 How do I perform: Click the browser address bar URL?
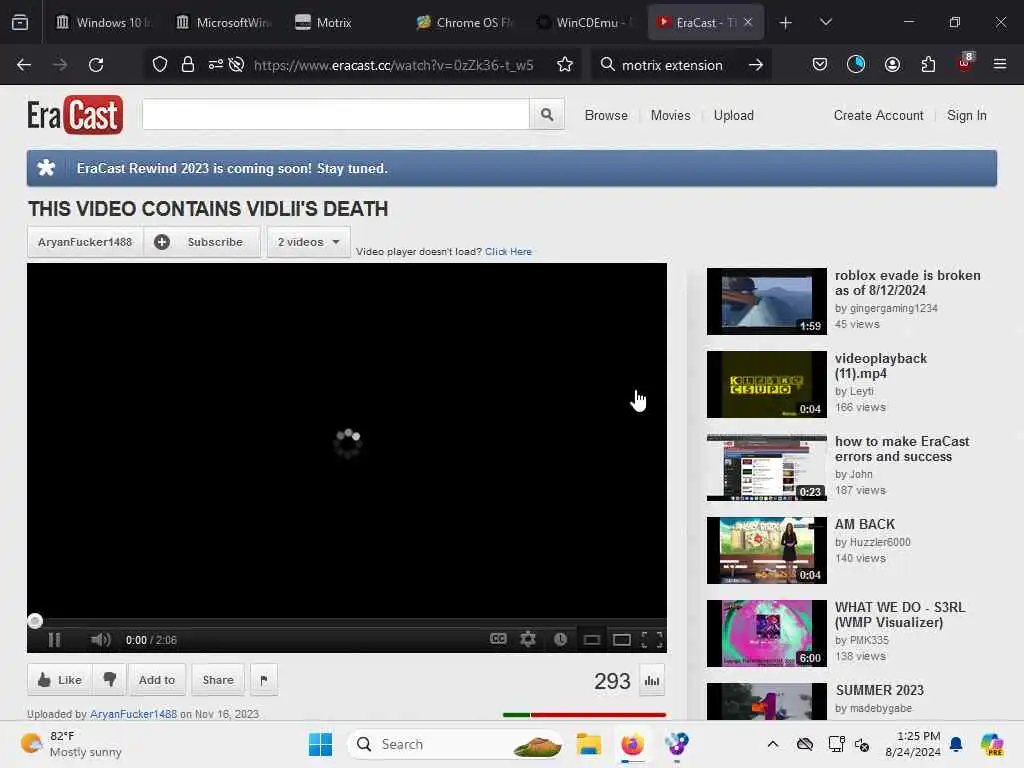tap(393, 65)
